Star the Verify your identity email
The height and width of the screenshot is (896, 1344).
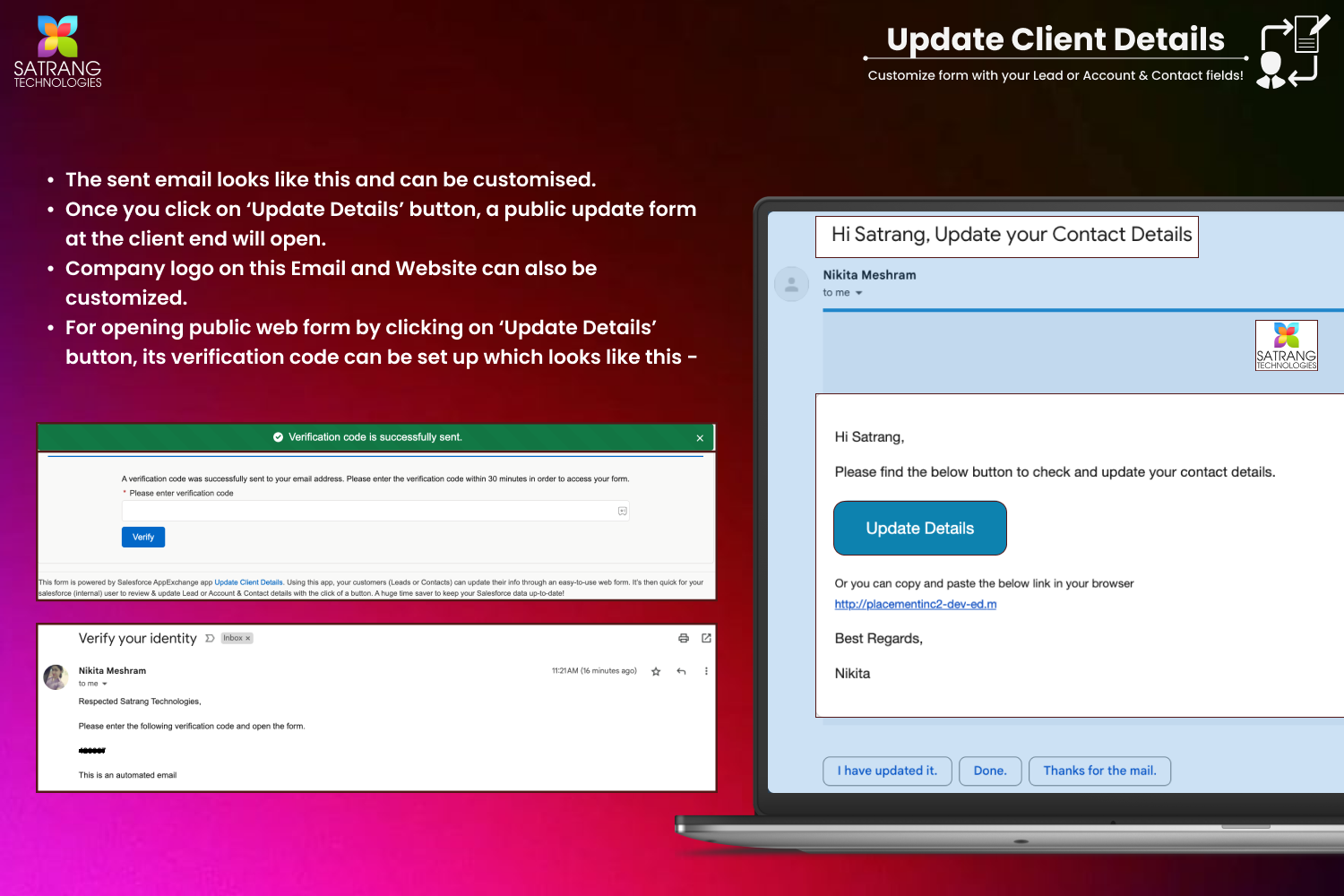[656, 671]
